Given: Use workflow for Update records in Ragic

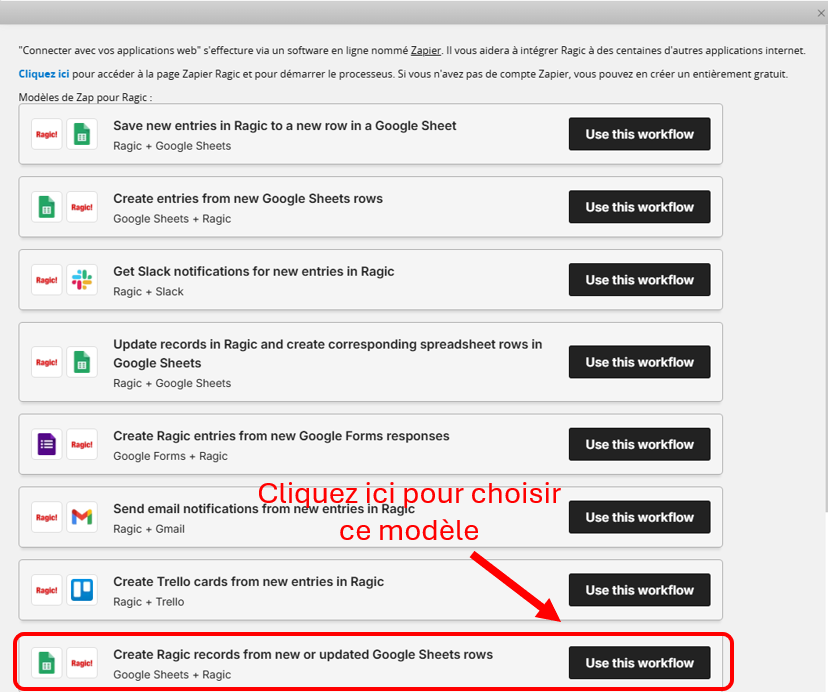Looking at the screenshot, I should [639, 362].
